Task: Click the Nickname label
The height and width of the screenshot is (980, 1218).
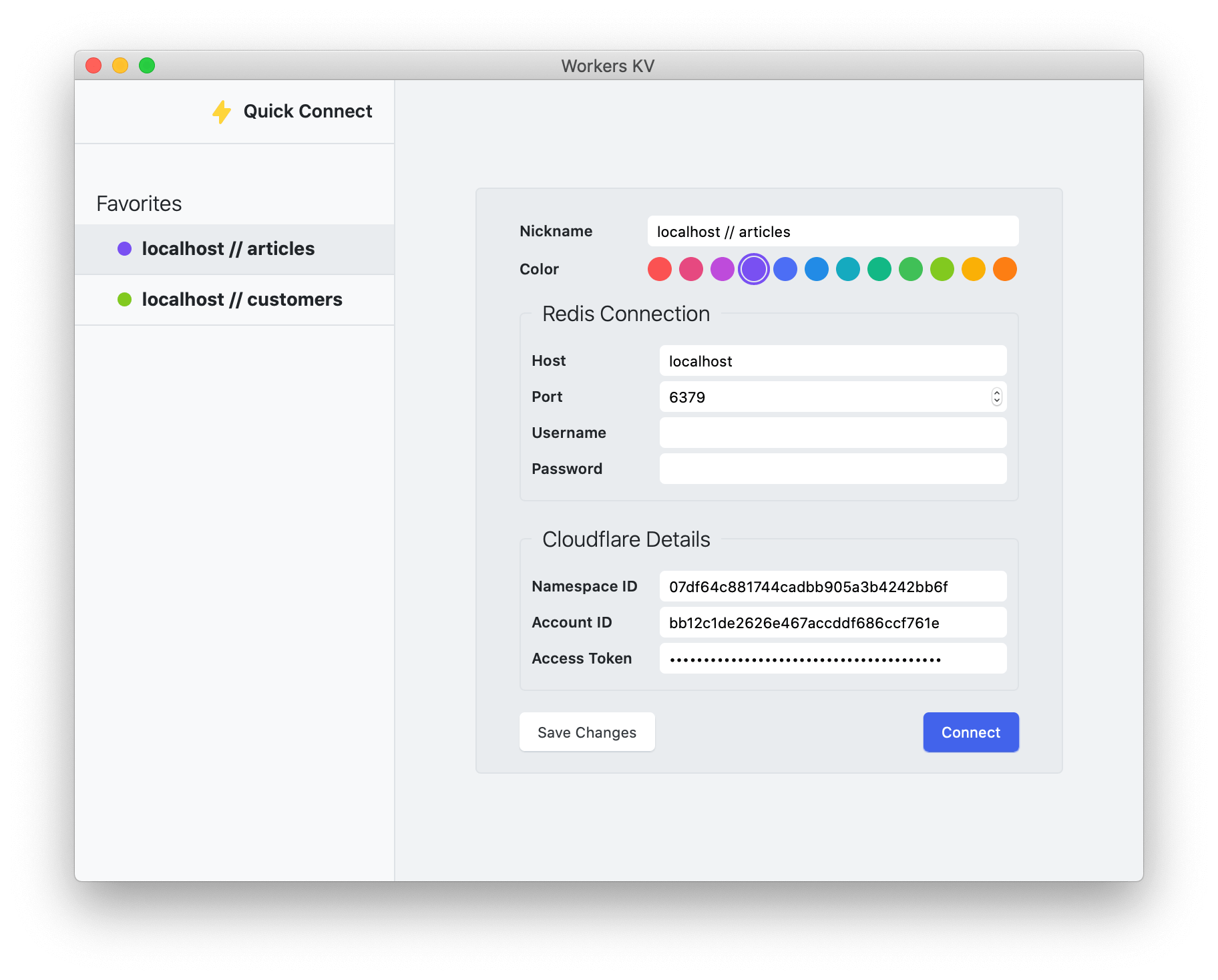Action: coord(556,232)
